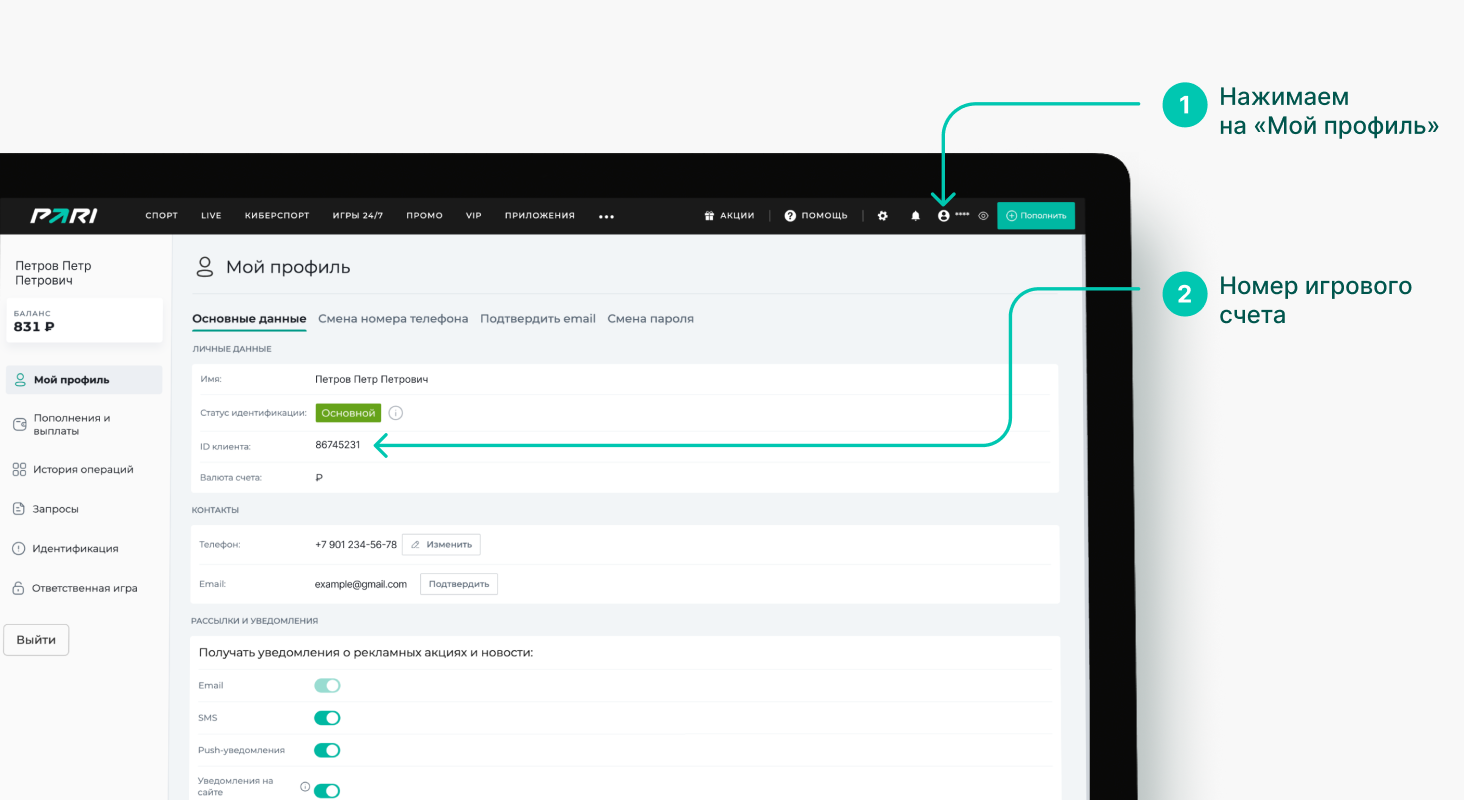Image resolution: width=1464 pixels, height=801 pixels.
Task: Open Смена номера телефона tab
Action: (393, 319)
